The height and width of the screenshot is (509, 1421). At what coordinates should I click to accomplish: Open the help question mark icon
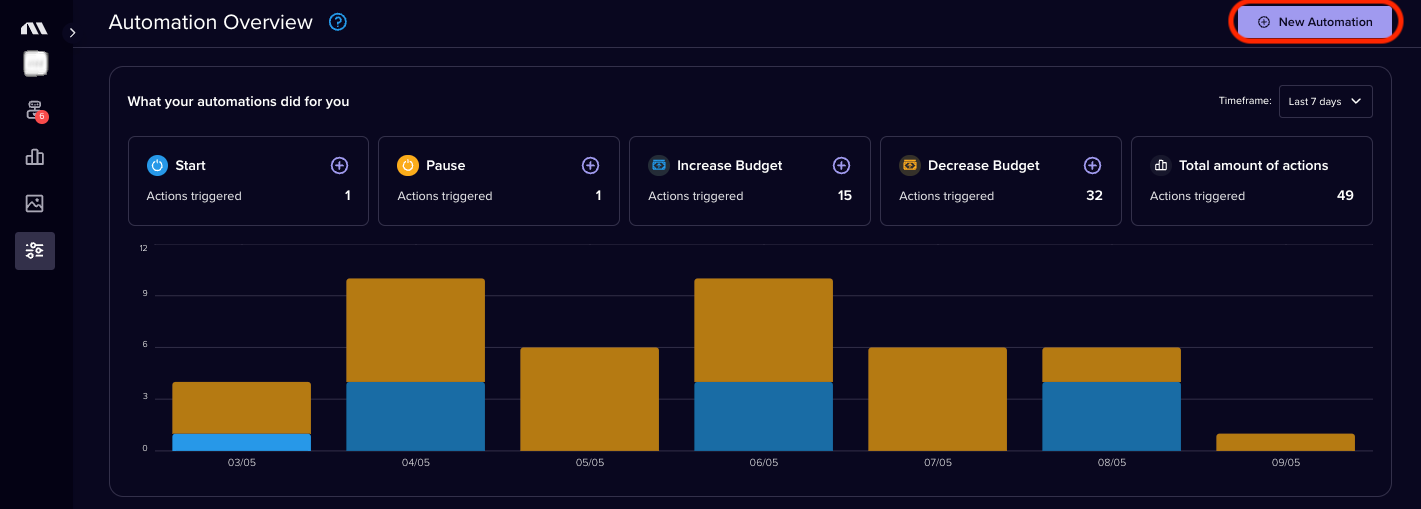click(338, 22)
